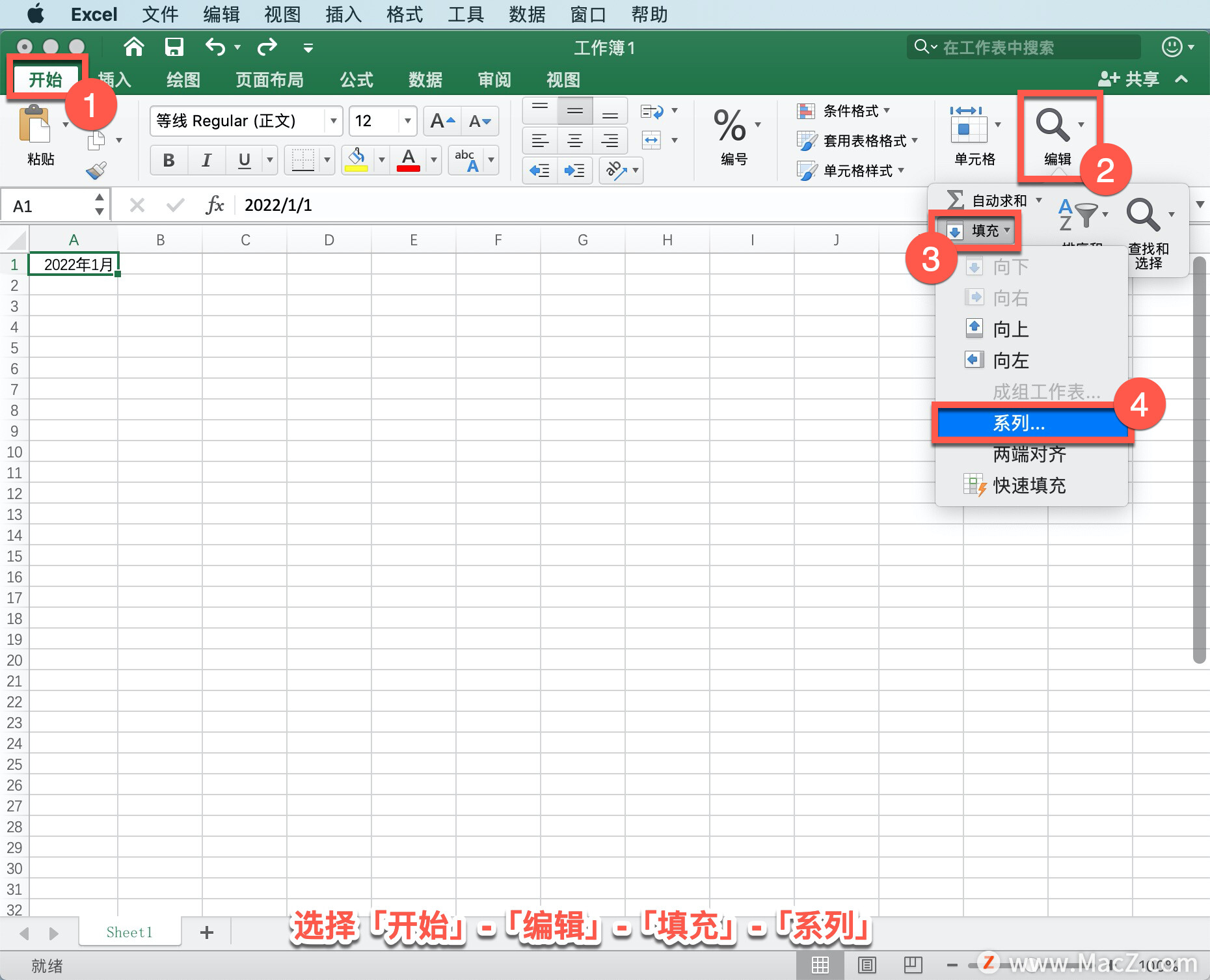1210x980 pixels.
Task: Open Cell Styles dropdown
Action: pyautogui.click(x=851, y=170)
